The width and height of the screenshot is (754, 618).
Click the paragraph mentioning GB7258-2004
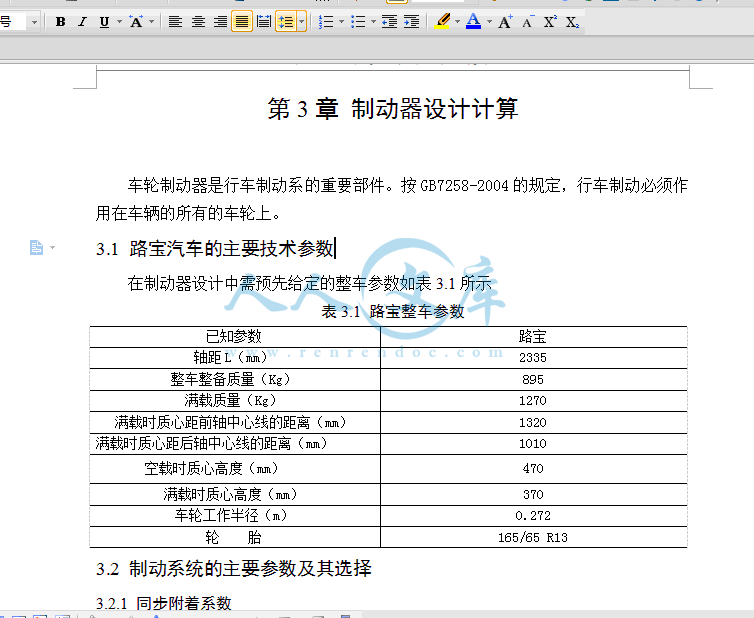(x=392, y=199)
